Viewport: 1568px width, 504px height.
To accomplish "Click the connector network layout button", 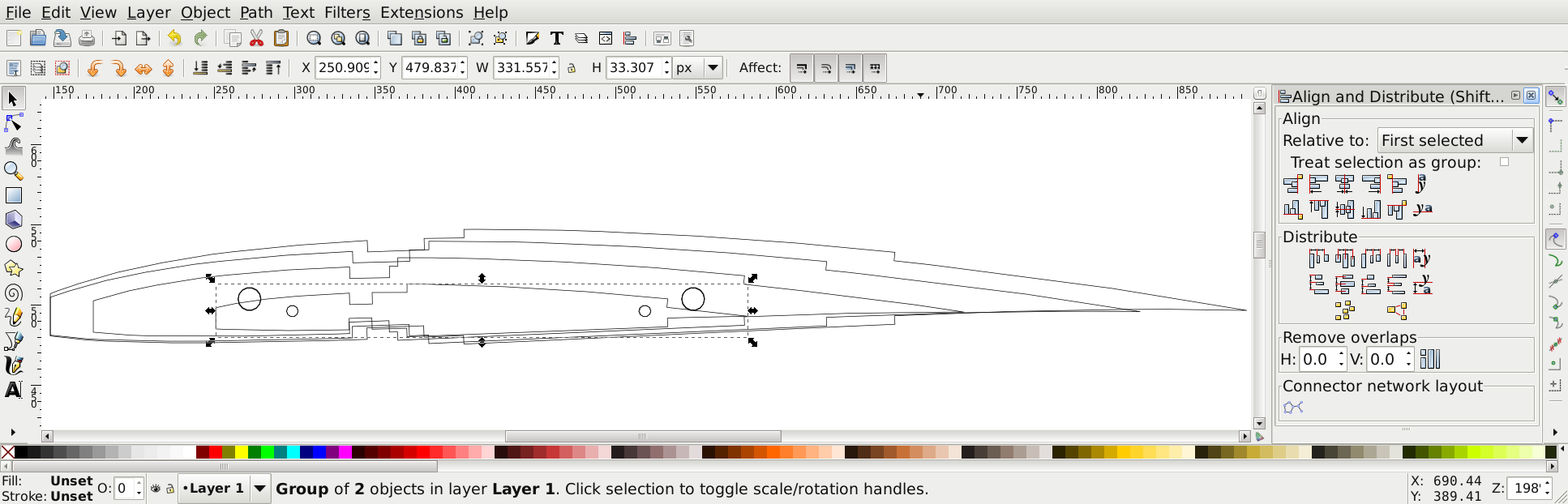I will (1293, 407).
